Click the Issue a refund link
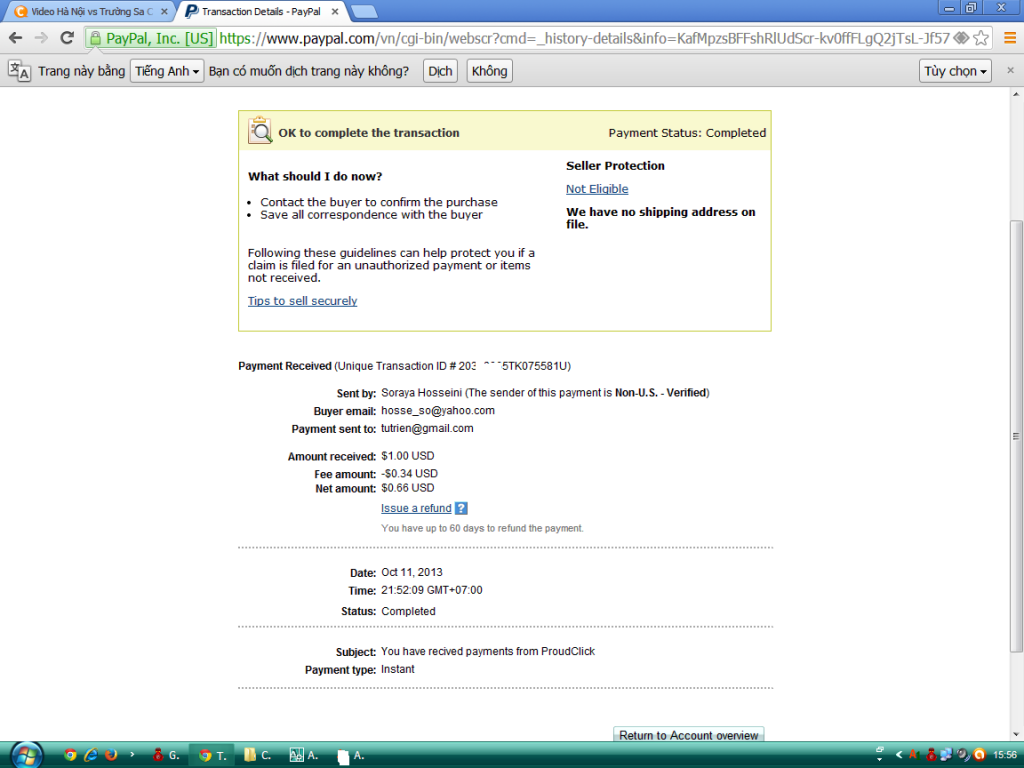The image size is (1024, 768). (416, 508)
